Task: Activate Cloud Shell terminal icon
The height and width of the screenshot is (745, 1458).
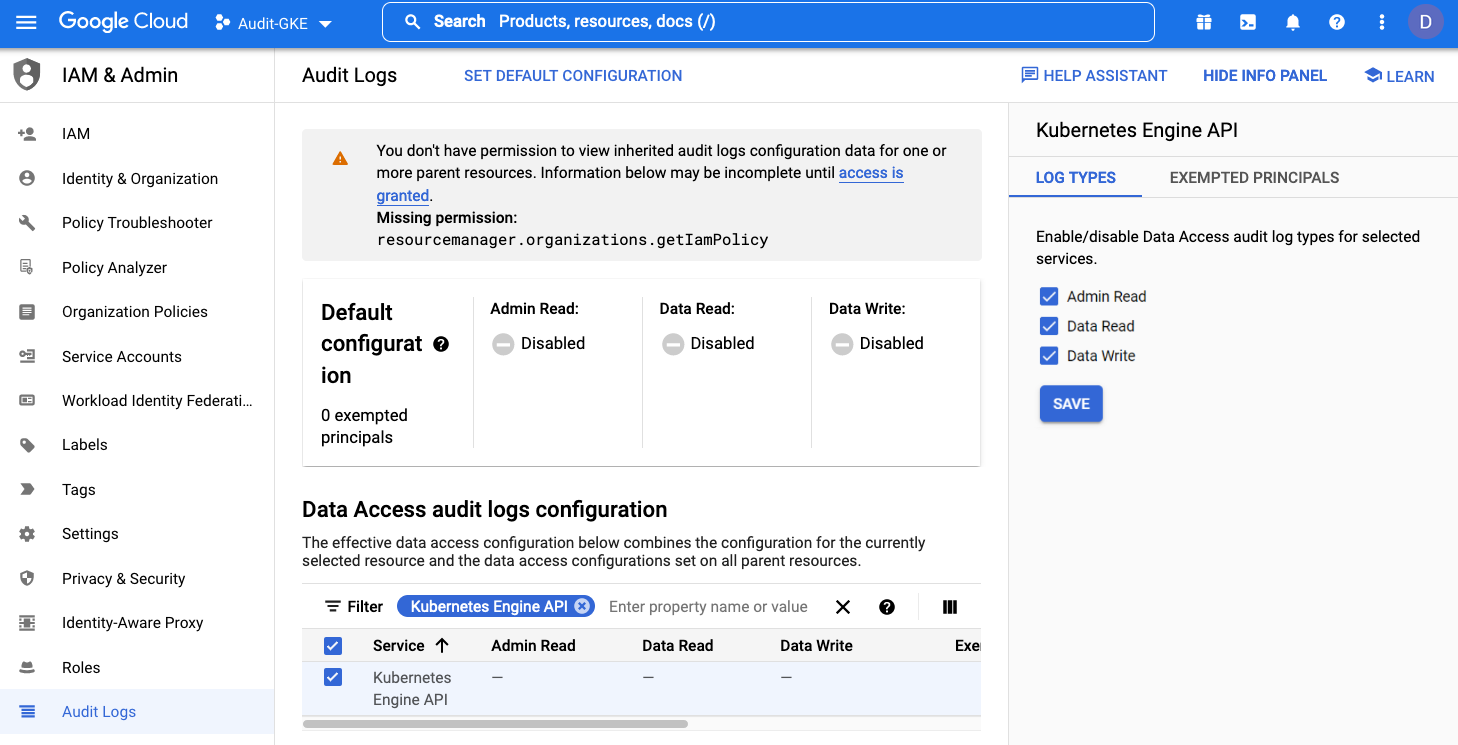Action: click(1248, 22)
